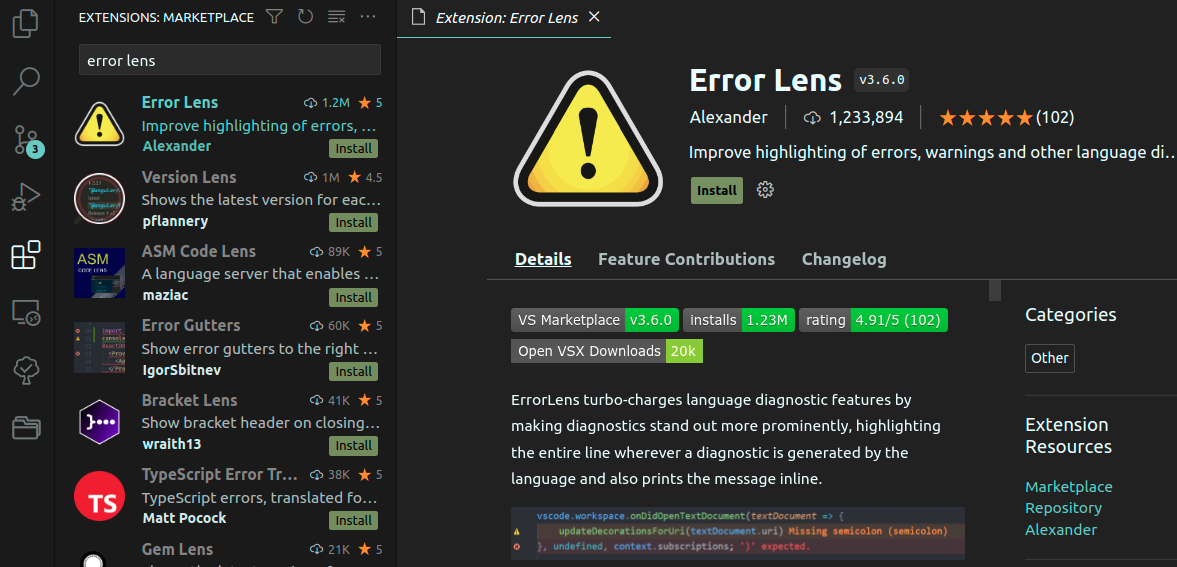Click the wraith13 publisher name

[x=172, y=445]
